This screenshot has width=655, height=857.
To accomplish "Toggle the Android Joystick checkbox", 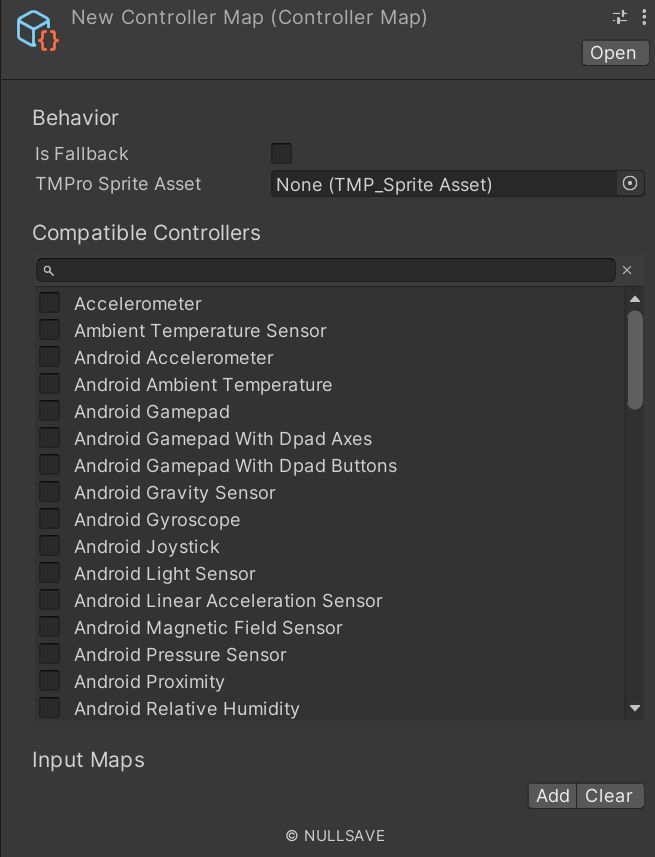I will 49,545.
